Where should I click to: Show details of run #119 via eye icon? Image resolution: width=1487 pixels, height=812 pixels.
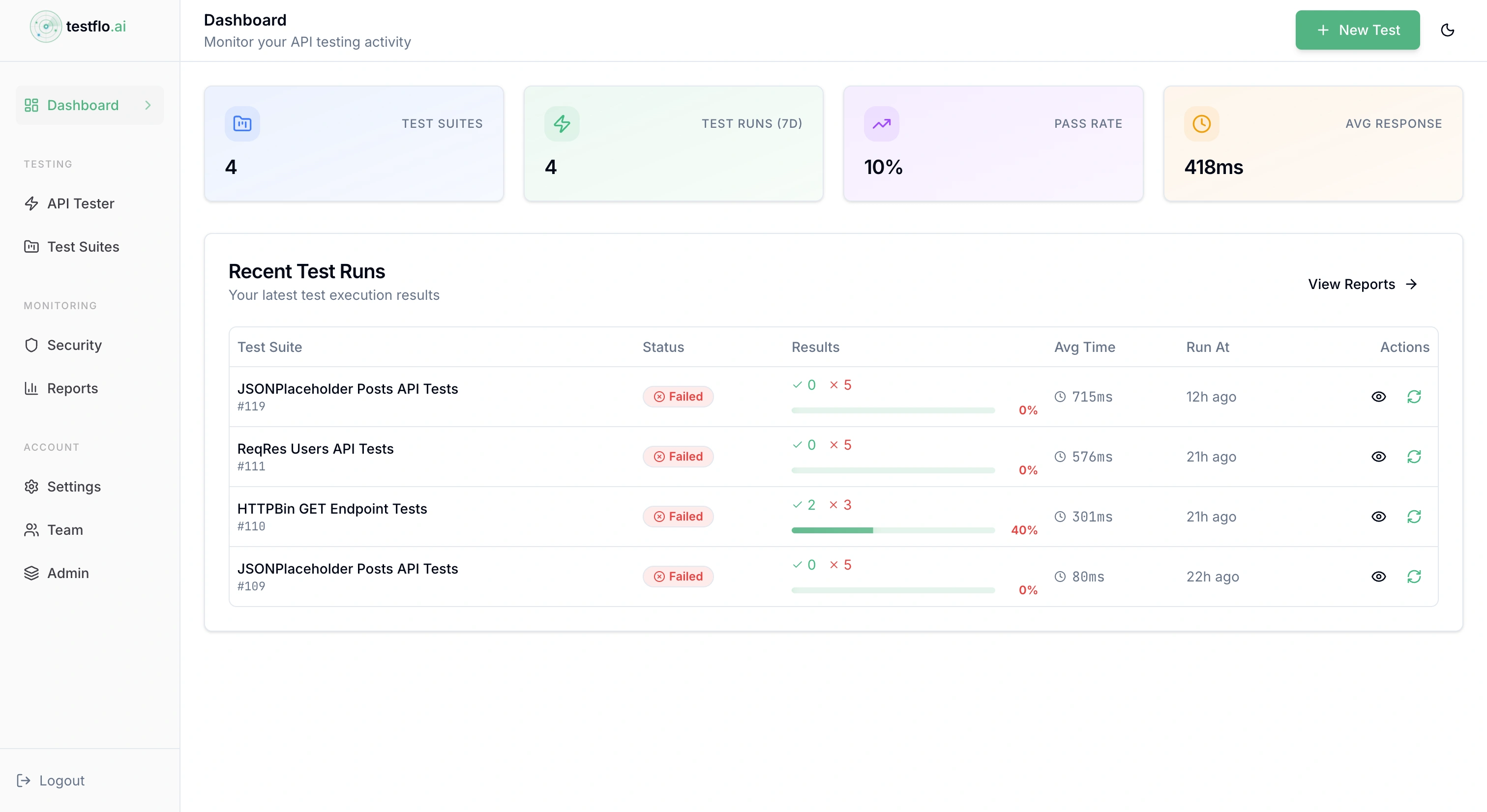pyautogui.click(x=1379, y=397)
